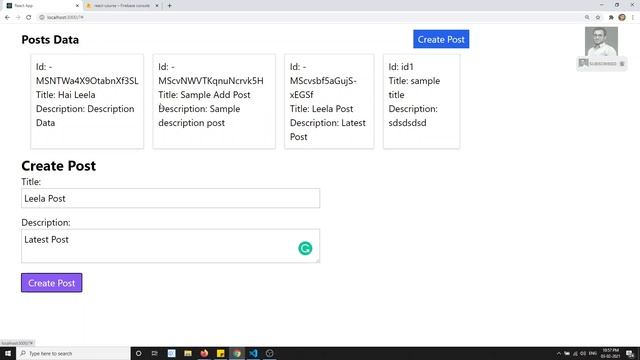Image resolution: width=640 pixels, height=360 pixels.
Task: Switch to the Firebase console tab
Action: pyautogui.click(x=122, y=6)
